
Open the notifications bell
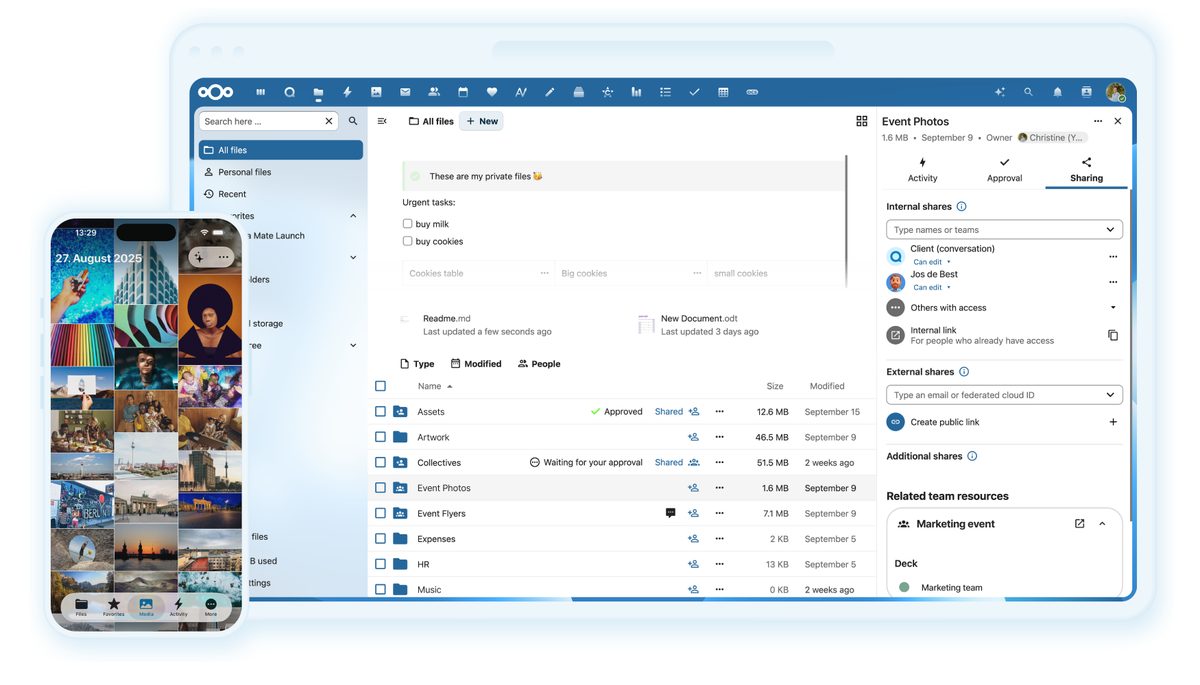click(x=1057, y=92)
